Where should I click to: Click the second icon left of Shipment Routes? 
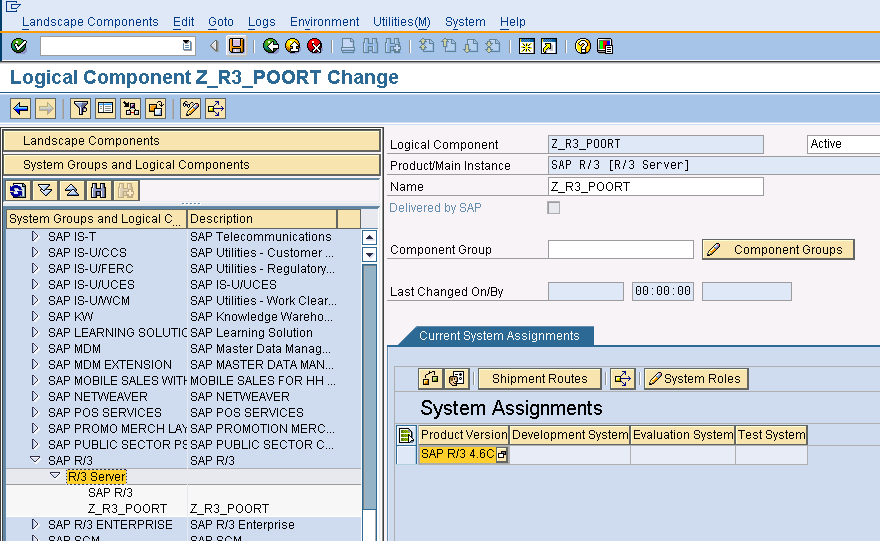click(457, 378)
